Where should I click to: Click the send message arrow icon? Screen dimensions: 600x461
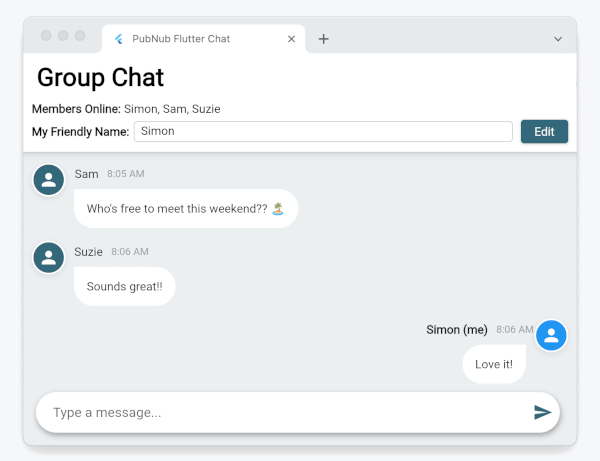tap(542, 412)
